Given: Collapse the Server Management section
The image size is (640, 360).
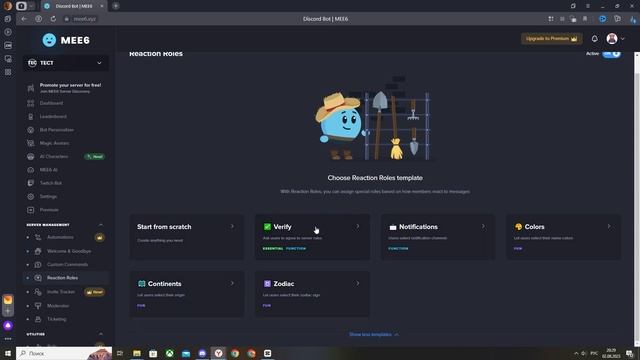Looking at the screenshot, I should (100, 224).
